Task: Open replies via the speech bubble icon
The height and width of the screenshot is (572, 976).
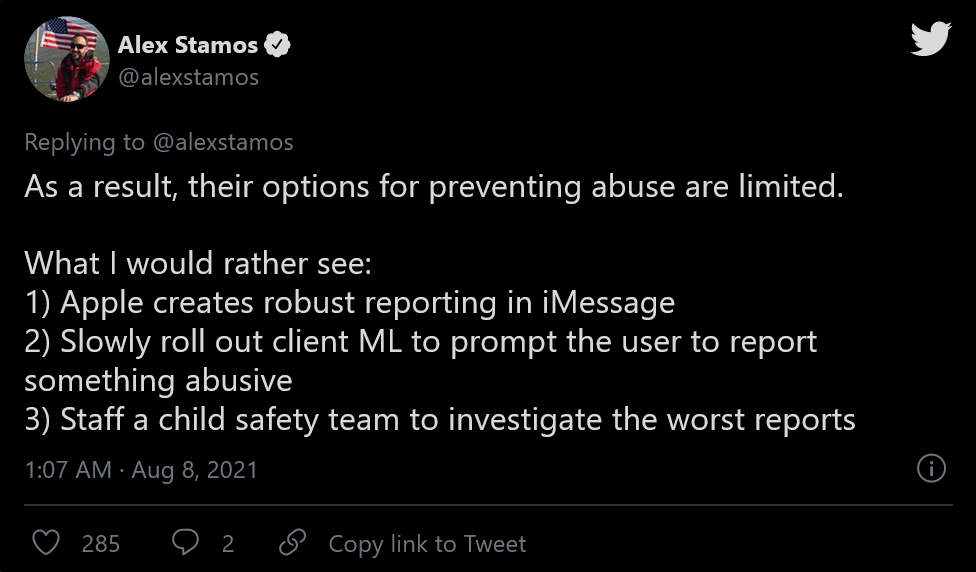Action: (185, 542)
